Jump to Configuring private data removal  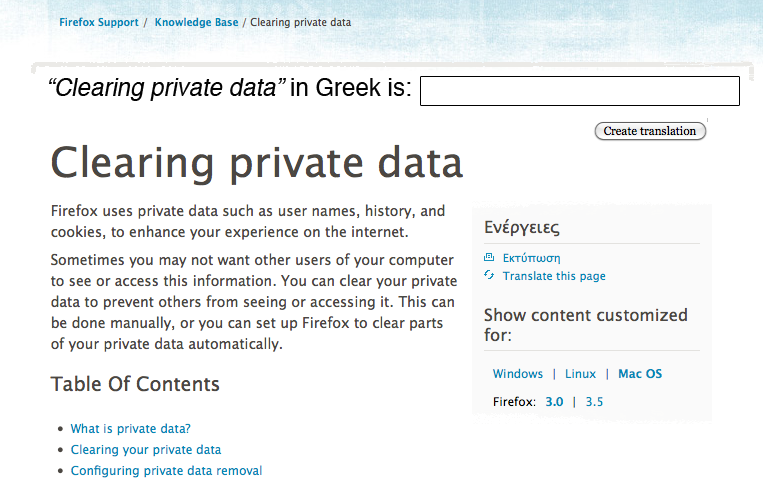(x=166, y=471)
